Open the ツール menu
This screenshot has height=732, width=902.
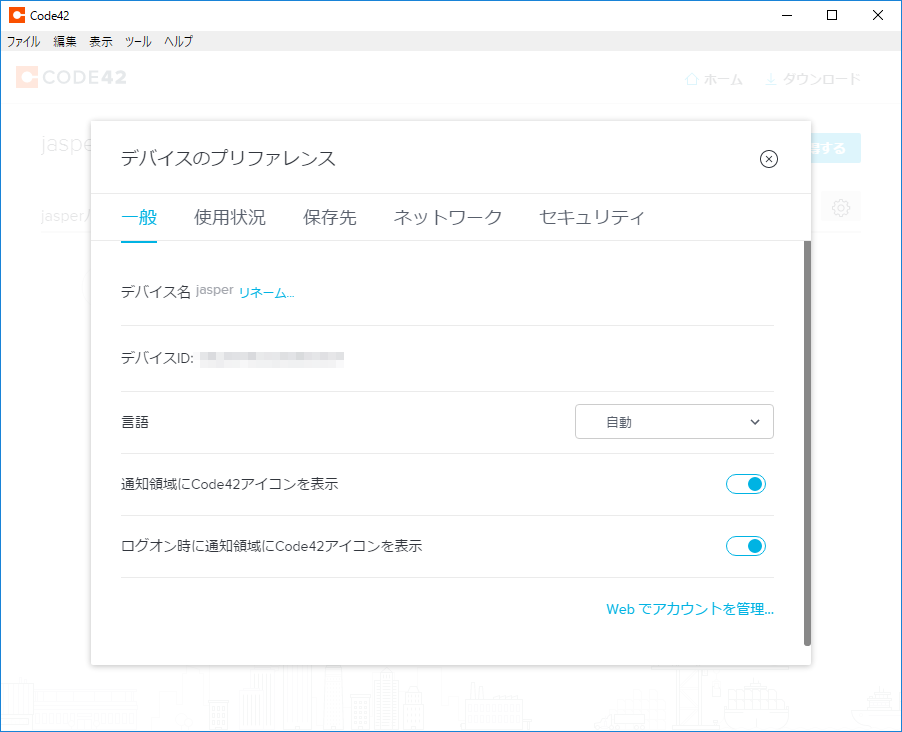tap(138, 41)
